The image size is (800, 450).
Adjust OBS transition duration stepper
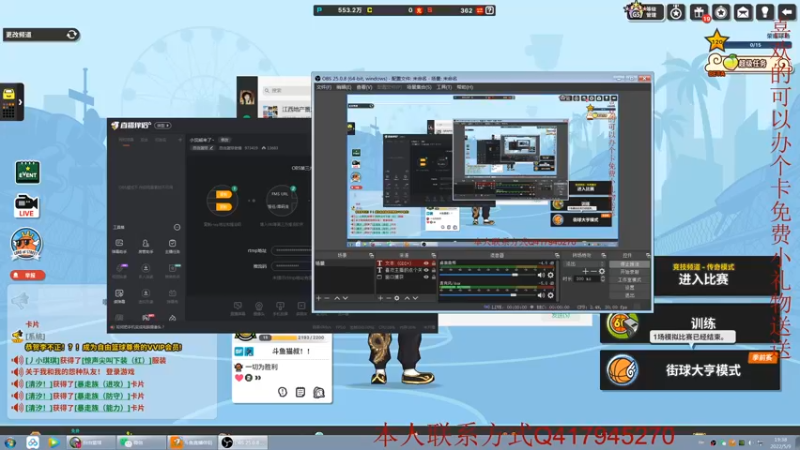(603, 279)
